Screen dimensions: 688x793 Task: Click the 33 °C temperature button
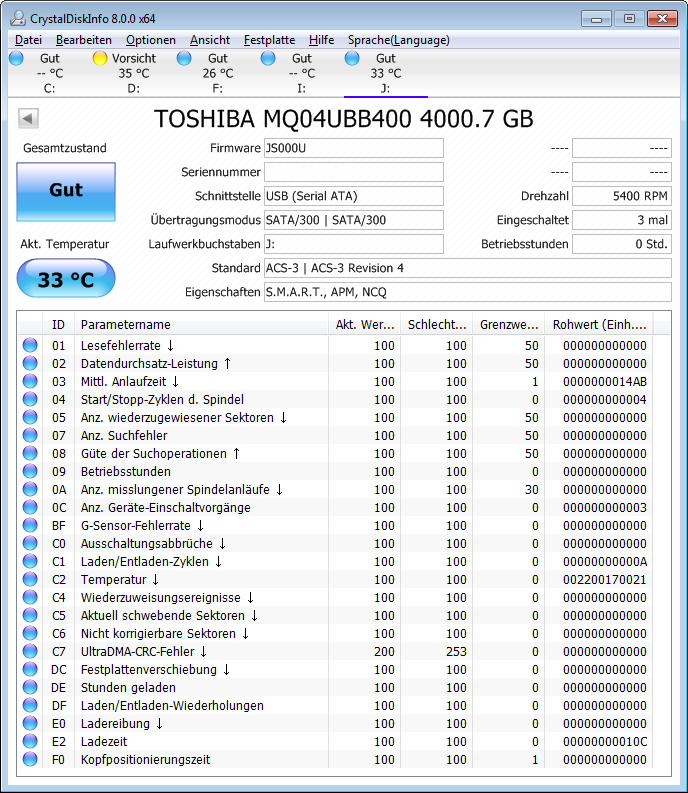pyautogui.click(x=66, y=278)
